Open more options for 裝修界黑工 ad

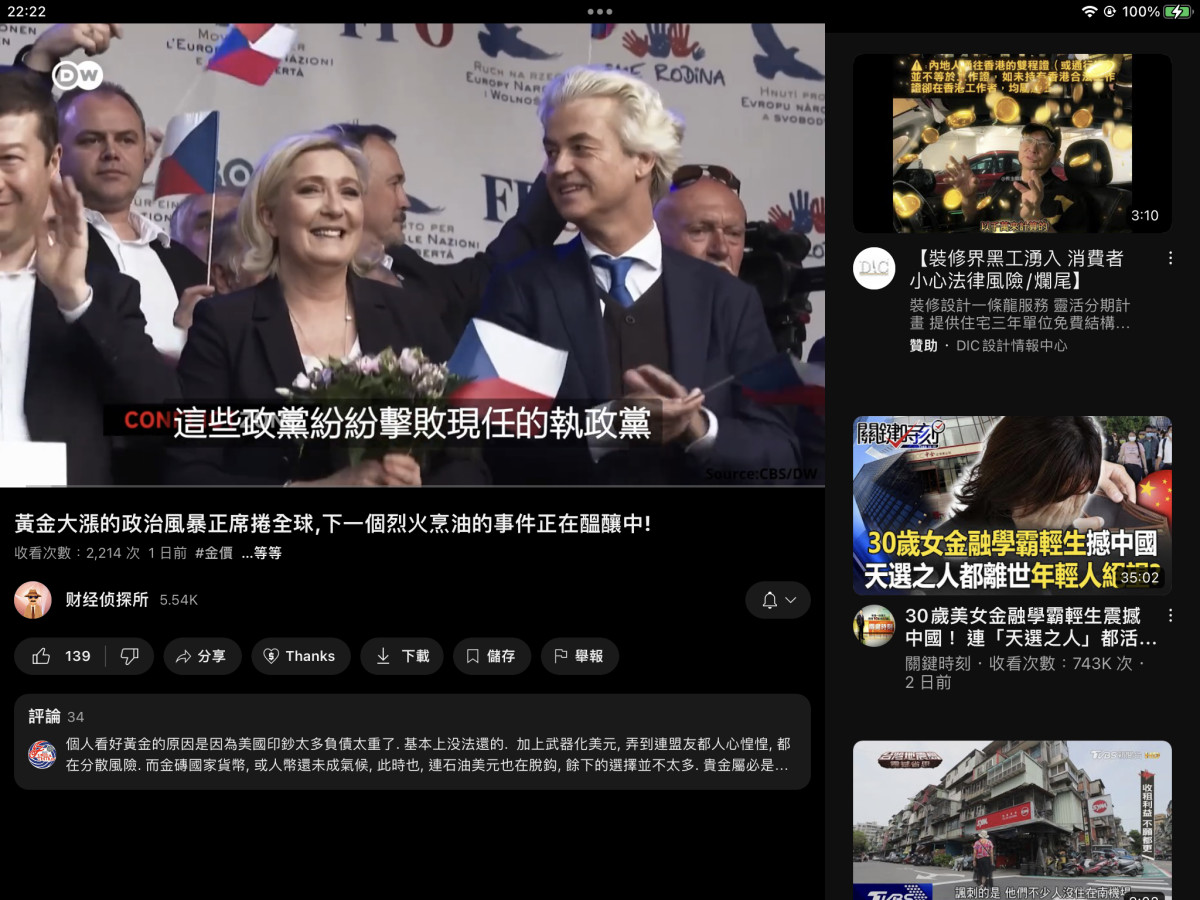1170,259
